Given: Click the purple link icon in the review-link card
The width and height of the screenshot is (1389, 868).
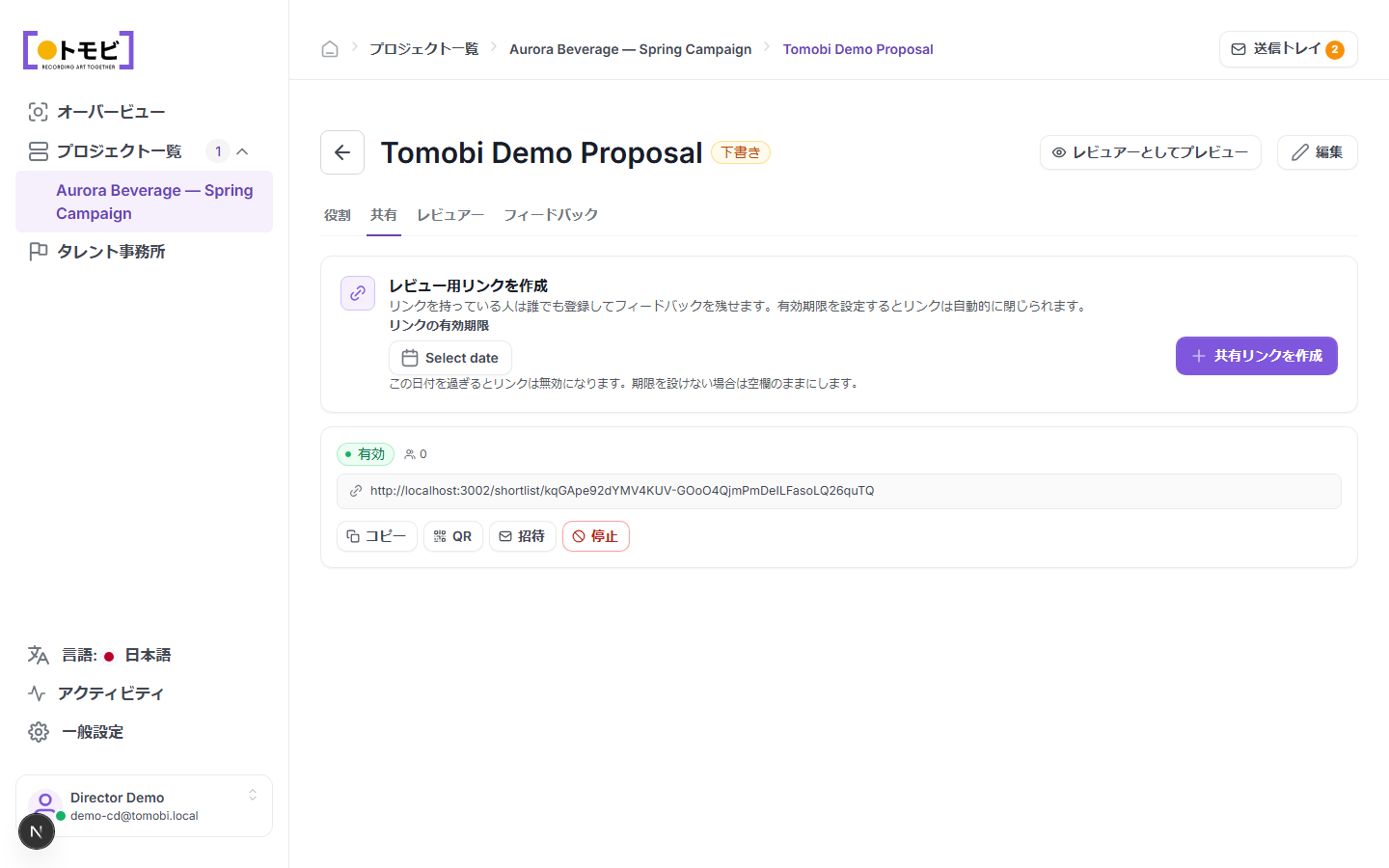Looking at the screenshot, I should click(358, 293).
